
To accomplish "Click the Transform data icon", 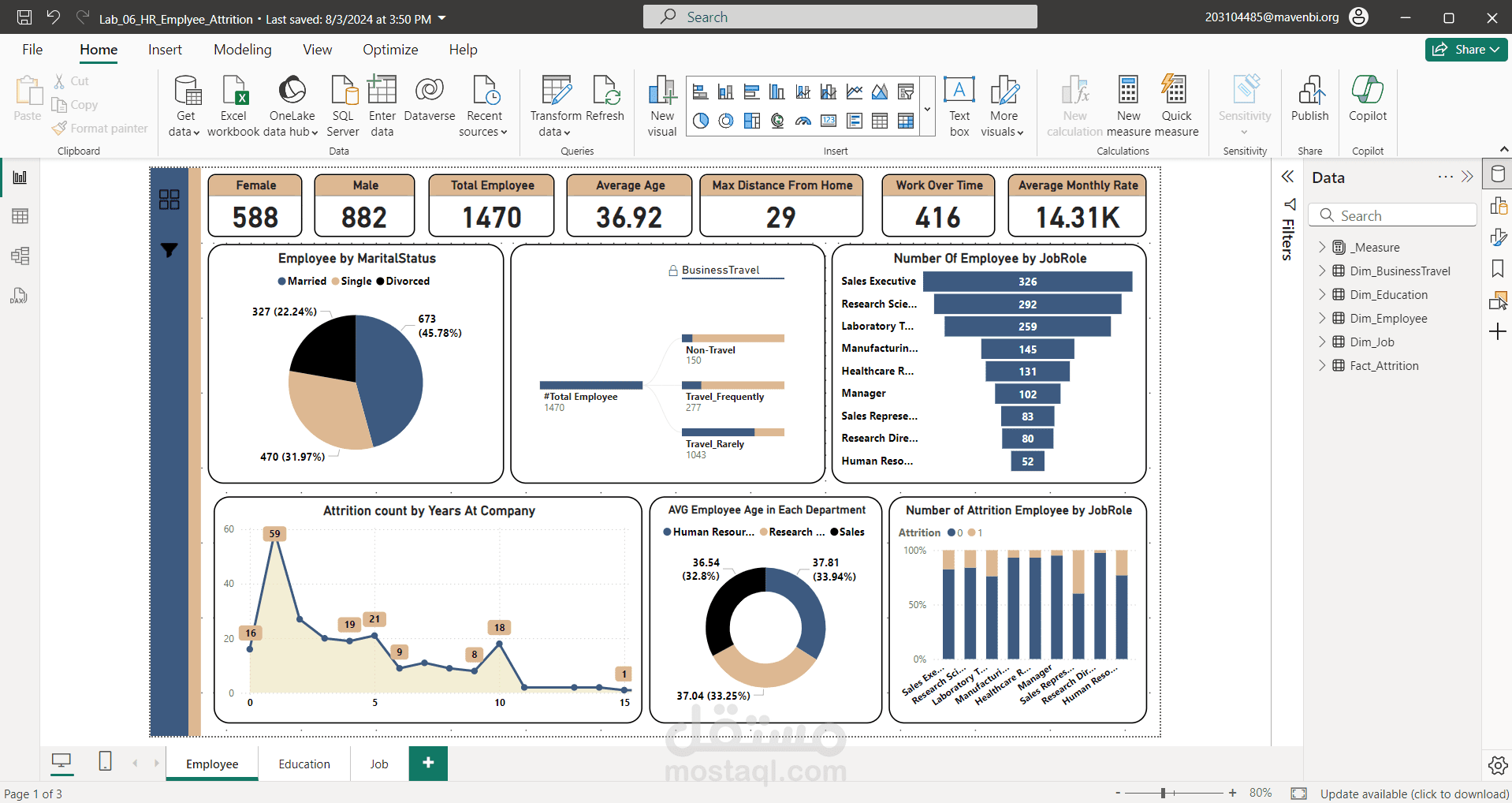I will click(x=556, y=90).
